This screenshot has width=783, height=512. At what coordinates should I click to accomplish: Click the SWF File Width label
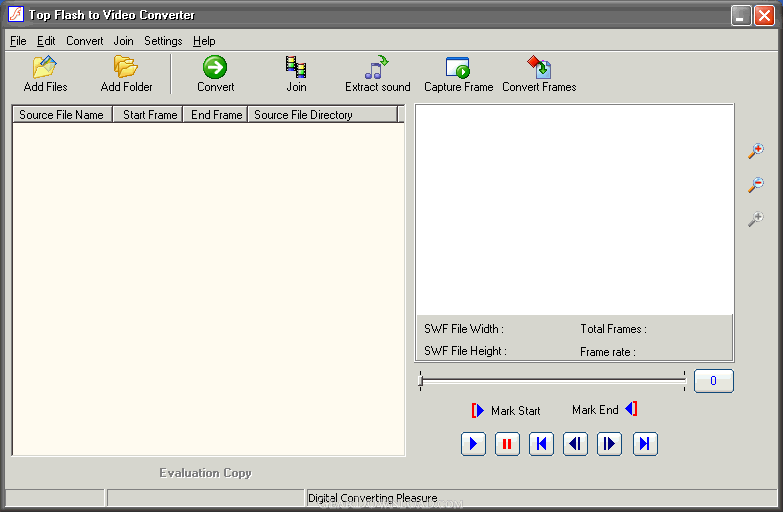point(464,329)
